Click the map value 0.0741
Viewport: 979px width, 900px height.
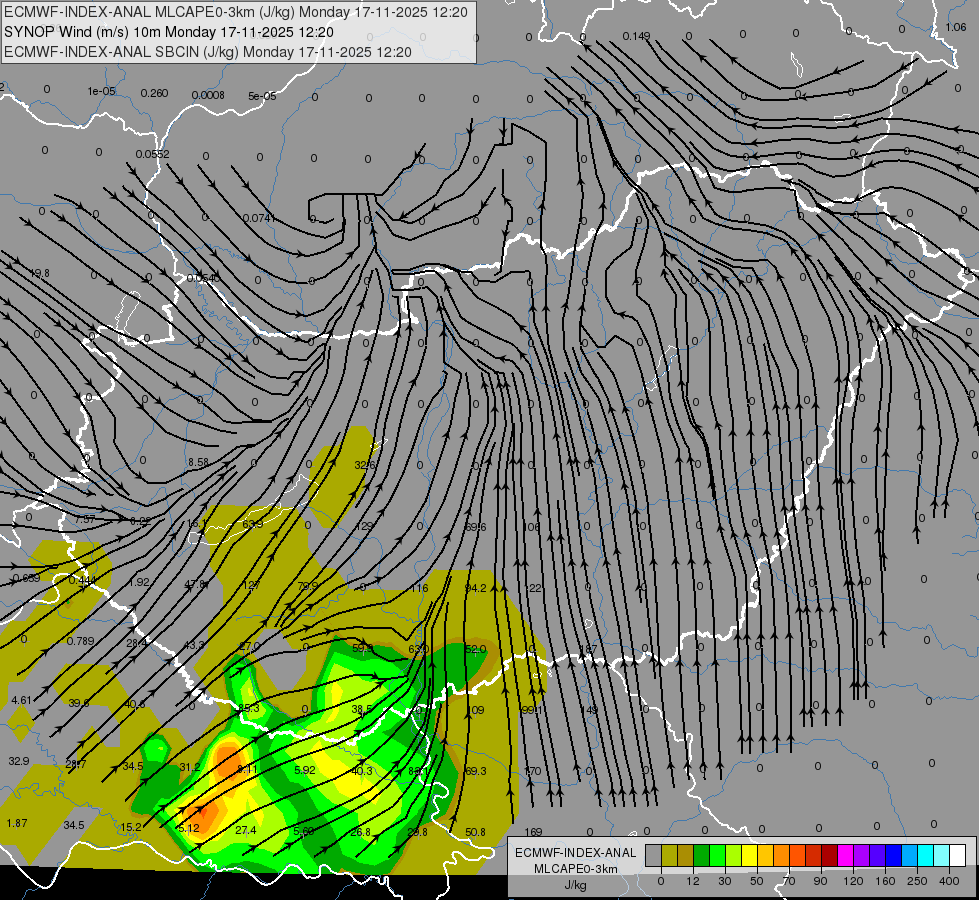click(259, 218)
